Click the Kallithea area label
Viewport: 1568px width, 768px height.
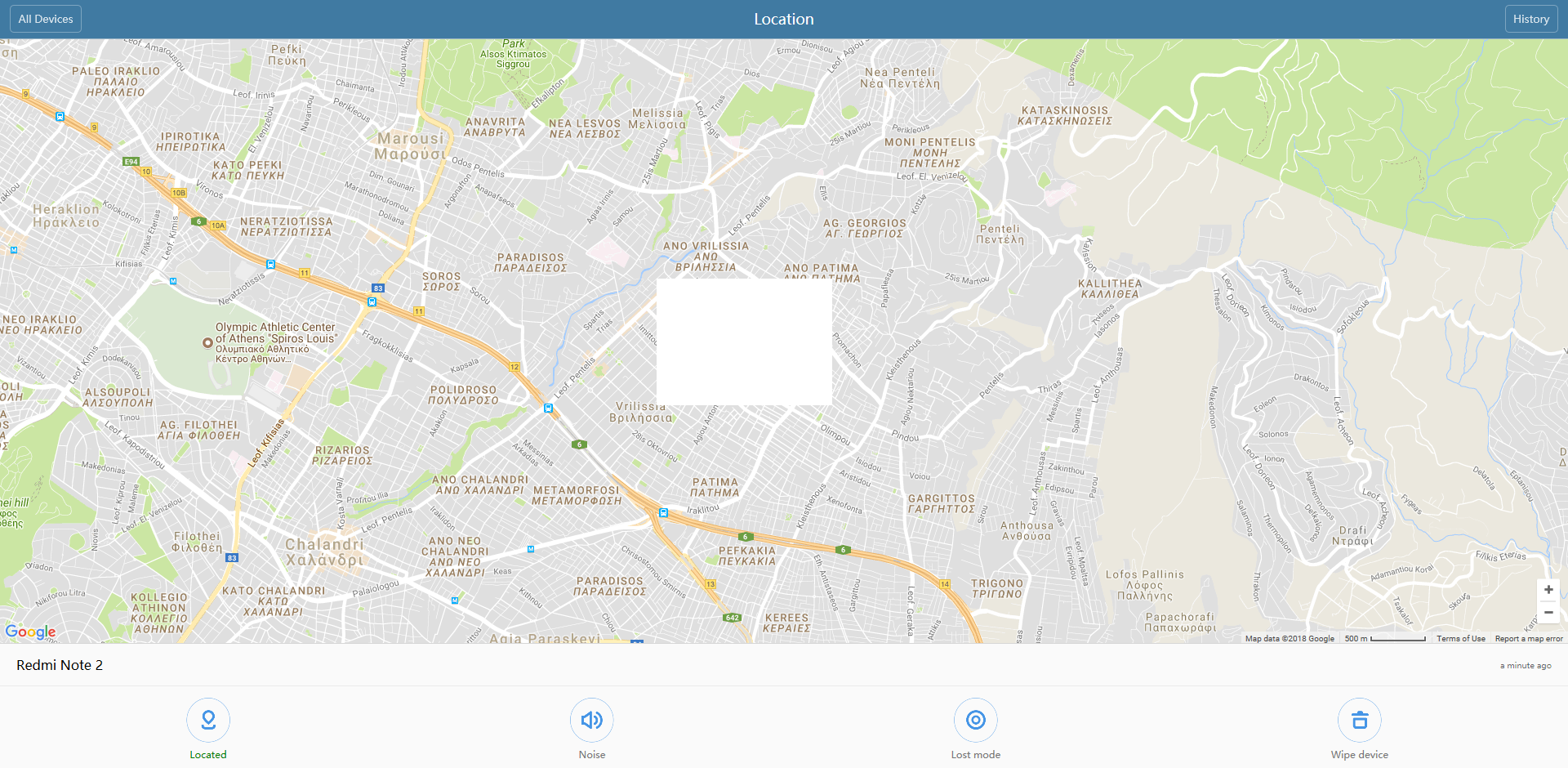coord(1110,289)
